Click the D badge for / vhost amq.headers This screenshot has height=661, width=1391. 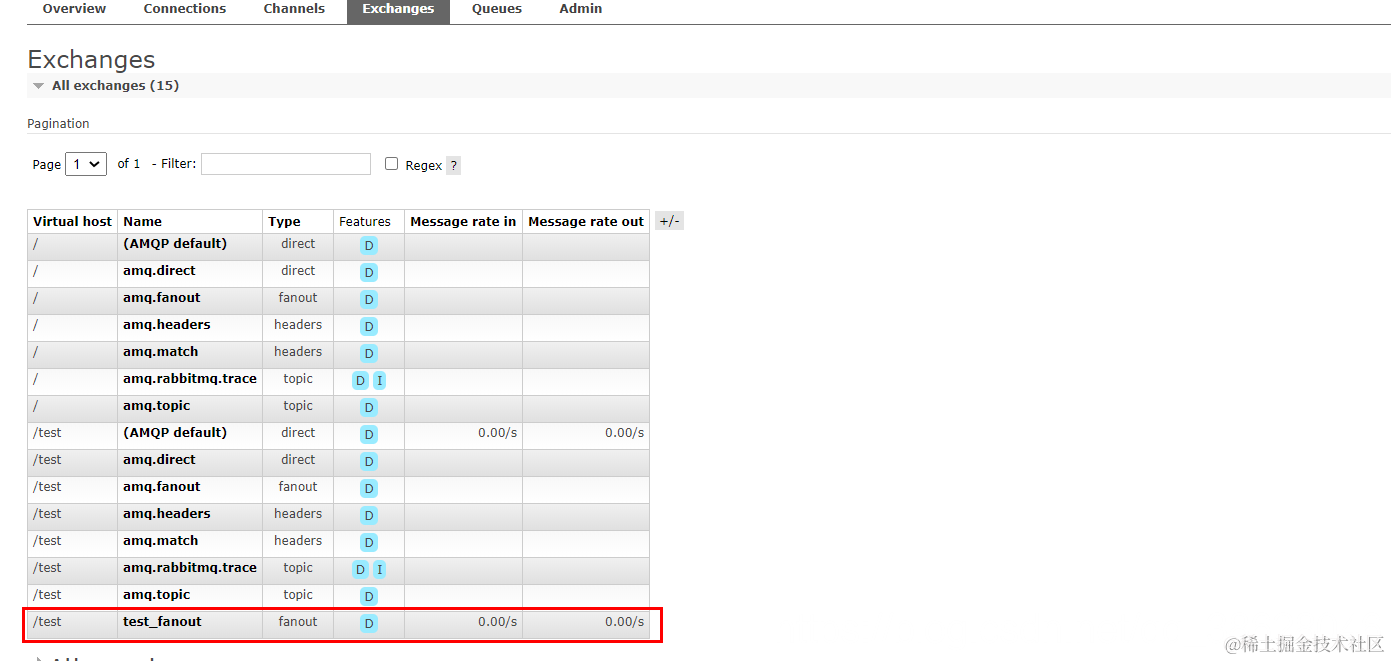(x=369, y=327)
